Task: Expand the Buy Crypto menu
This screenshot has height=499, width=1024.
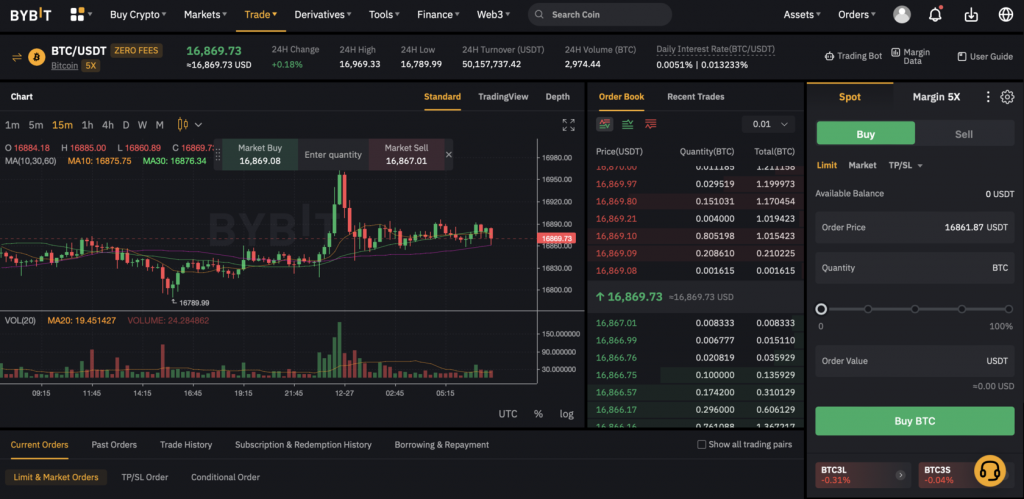Action: click(x=138, y=14)
